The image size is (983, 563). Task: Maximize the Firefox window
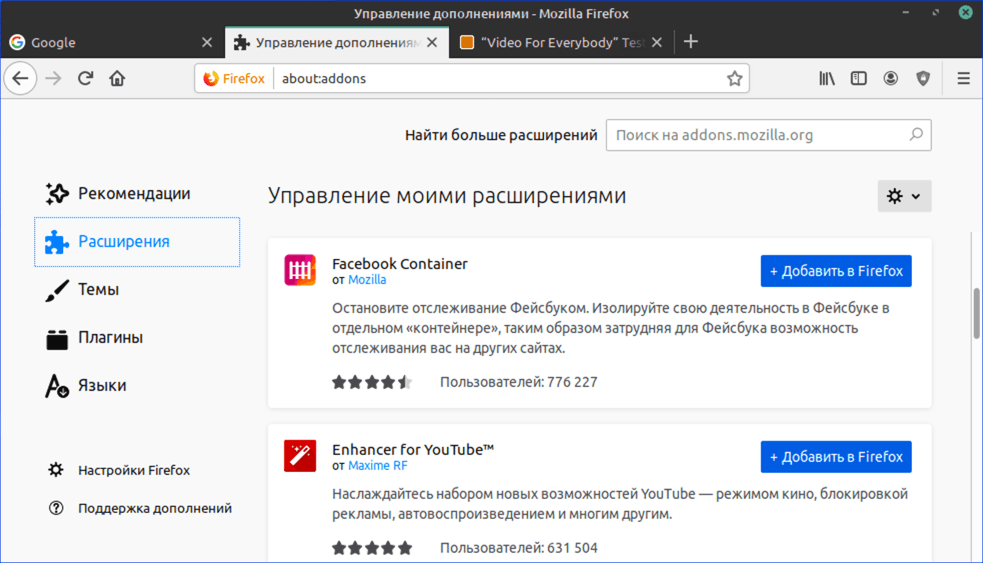[x=935, y=13]
